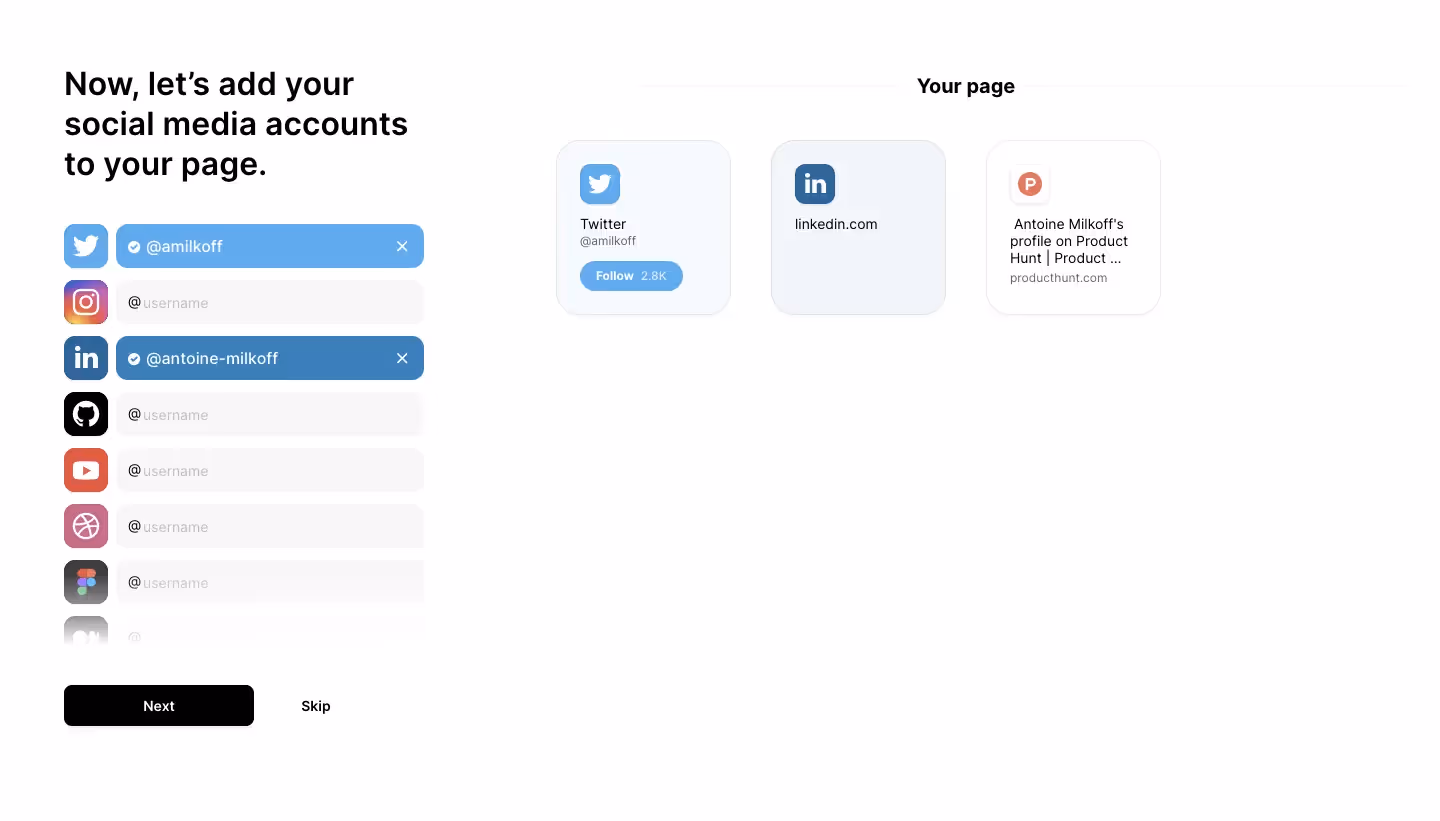Open Antoine Milkoff's Product Hunt profile card
Image resolution: width=1440 pixels, height=821 pixels.
(1073, 227)
